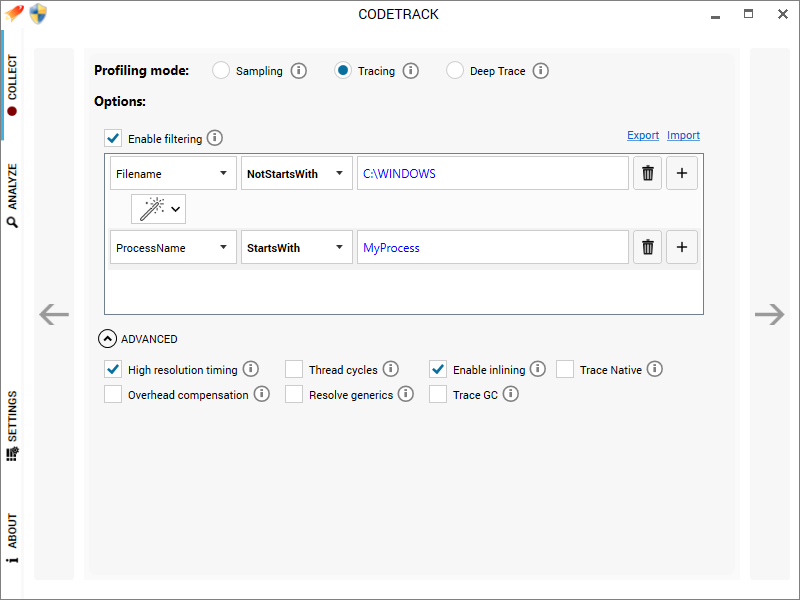Open the Filename filter type dropdown
Screen dimensions: 800x600
(x=173, y=173)
